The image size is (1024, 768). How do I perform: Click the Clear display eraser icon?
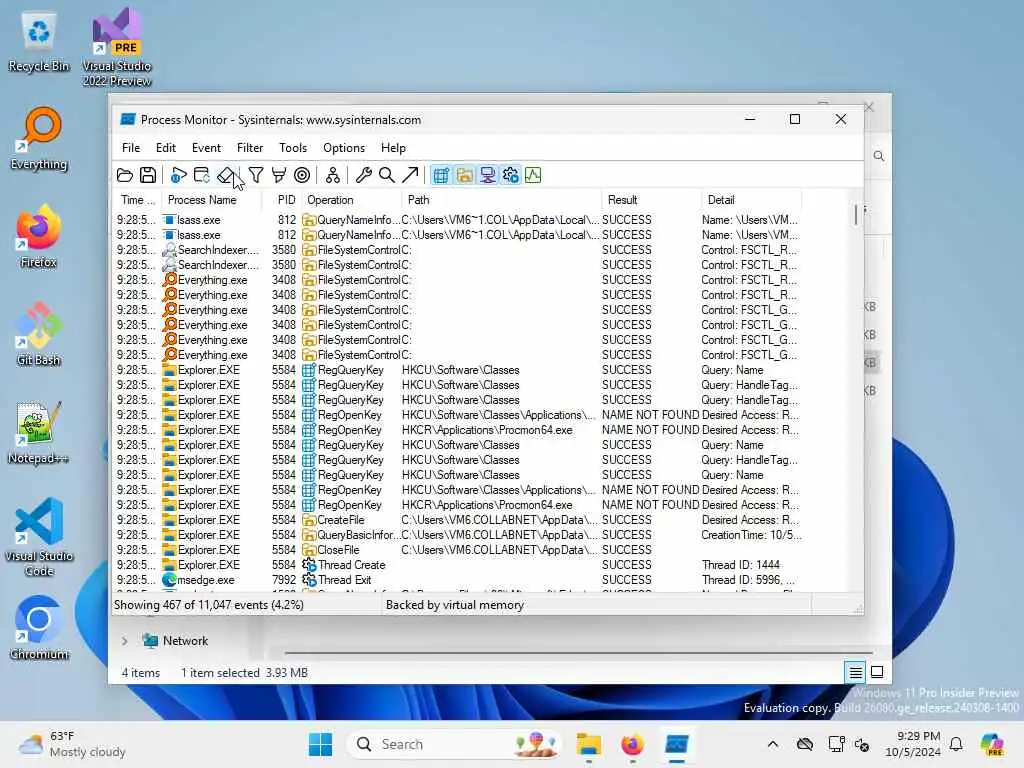tap(225, 175)
